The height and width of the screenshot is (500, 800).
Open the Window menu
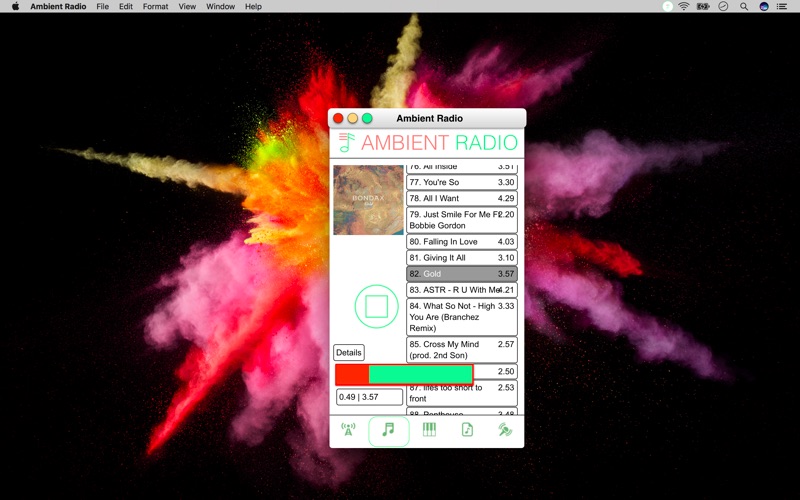[x=220, y=7]
